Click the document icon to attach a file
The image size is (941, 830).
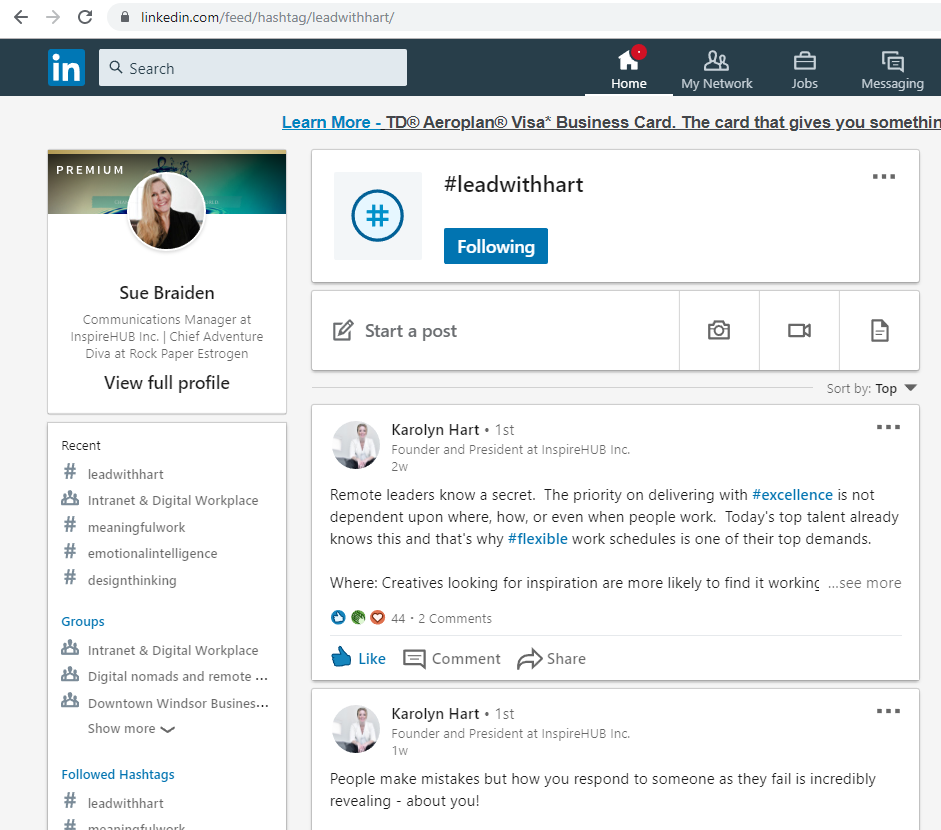(879, 330)
